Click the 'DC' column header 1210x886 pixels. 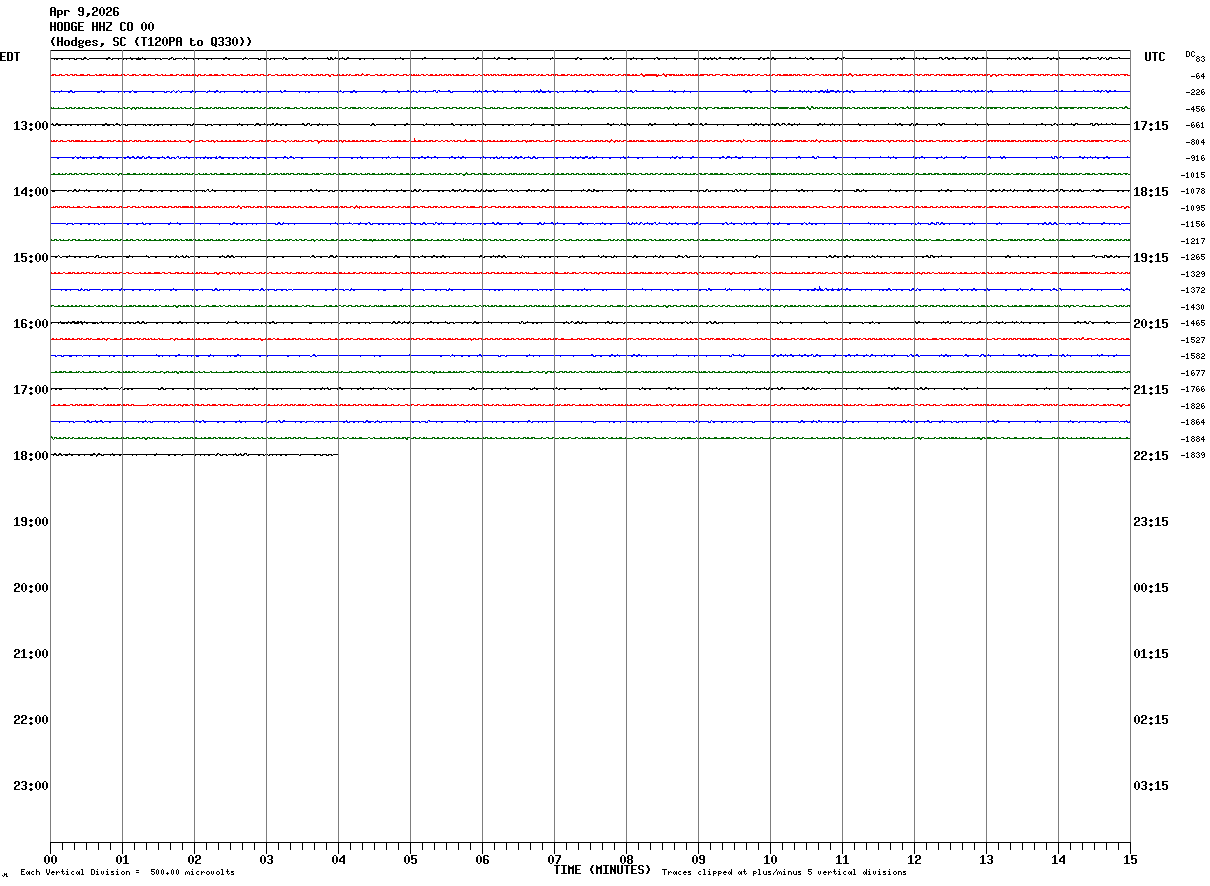tap(1190, 54)
